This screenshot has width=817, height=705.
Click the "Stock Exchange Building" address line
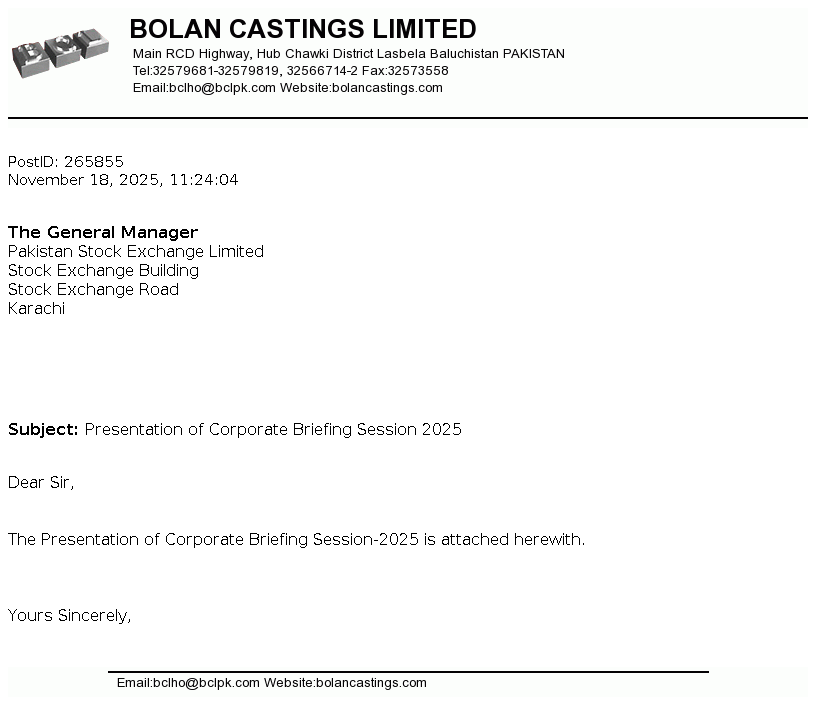coord(103,271)
